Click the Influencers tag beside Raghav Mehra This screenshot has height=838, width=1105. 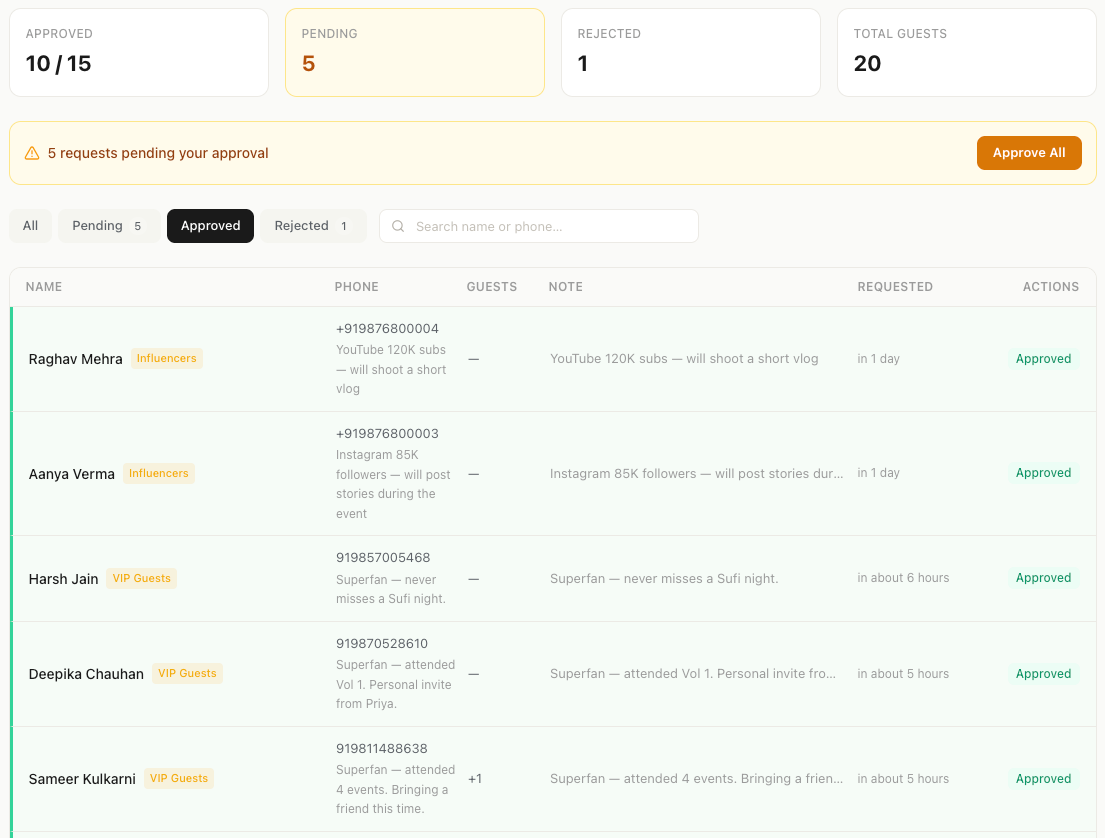pyautogui.click(x=166, y=358)
